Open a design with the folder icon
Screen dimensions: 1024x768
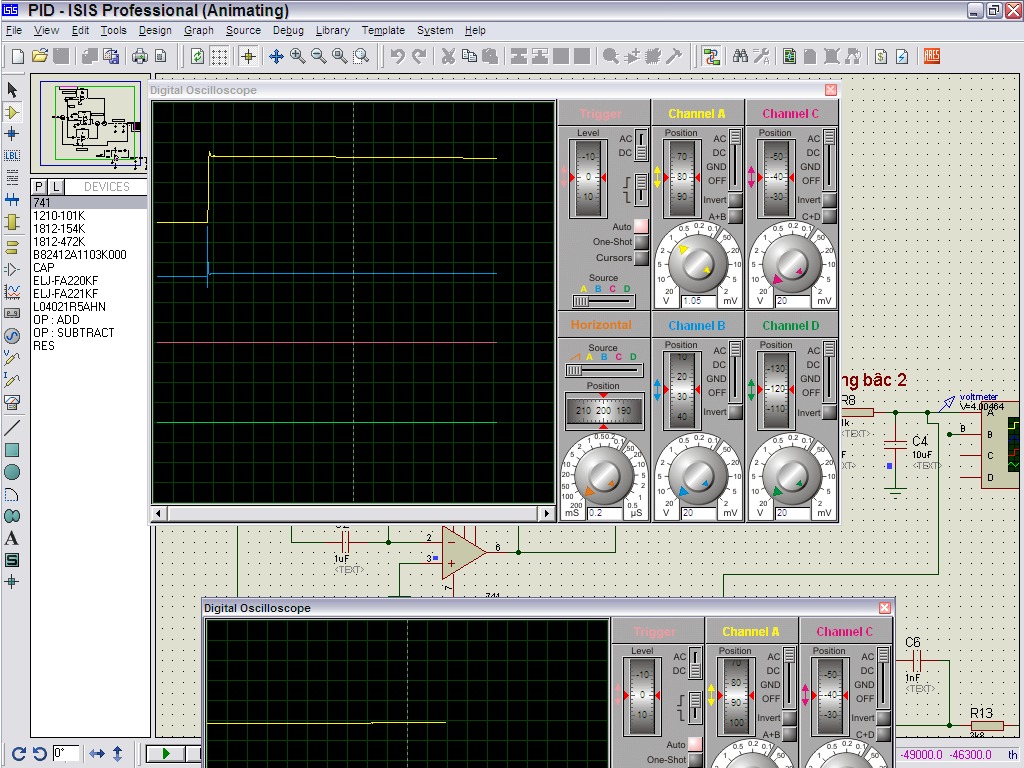[40, 56]
